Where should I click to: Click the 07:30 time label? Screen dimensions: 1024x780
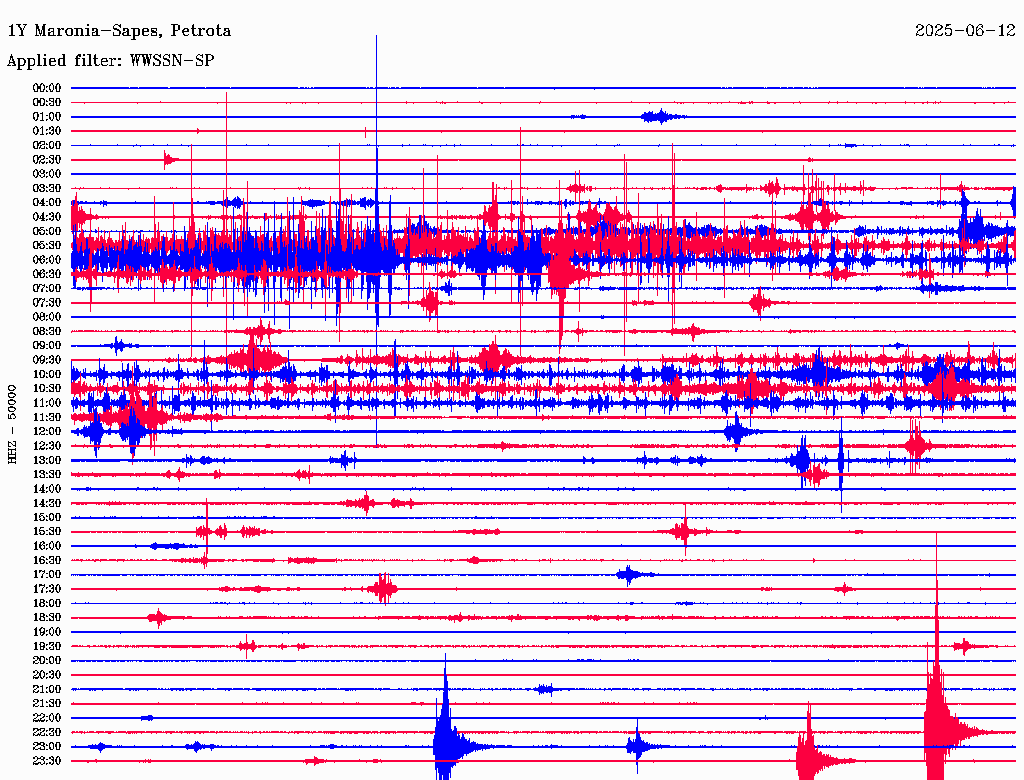point(47,302)
